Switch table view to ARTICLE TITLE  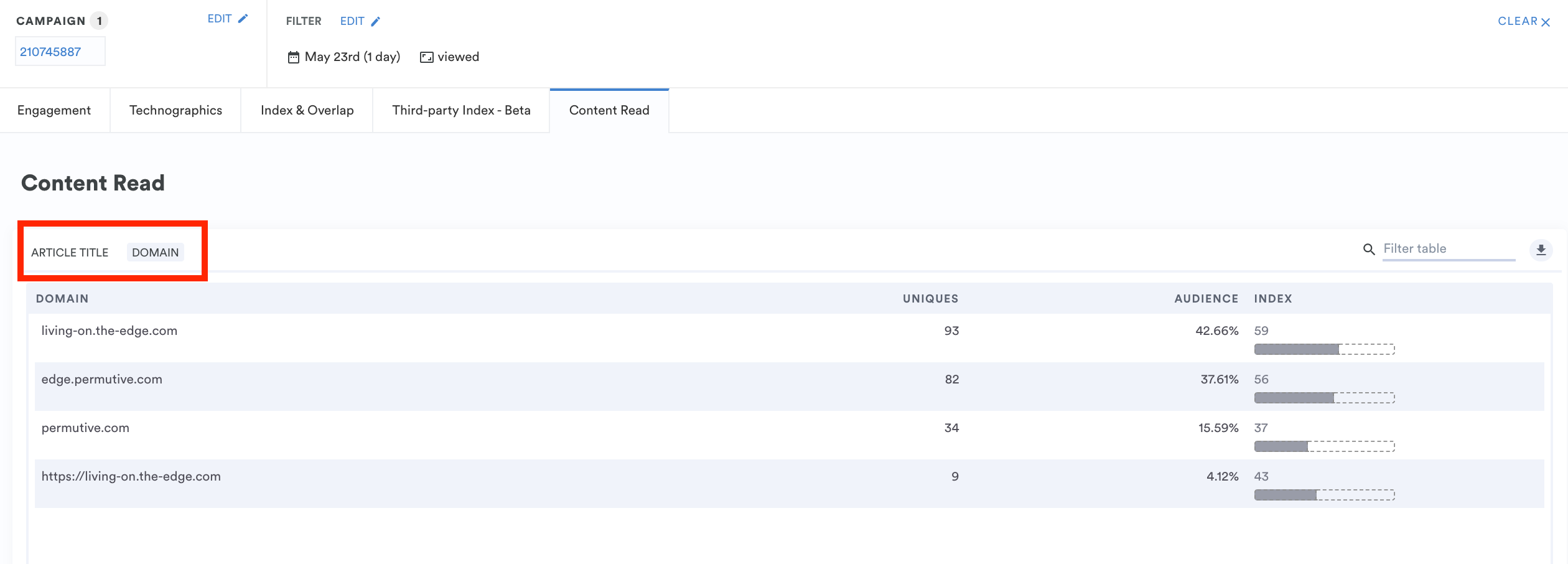tap(70, 252)
